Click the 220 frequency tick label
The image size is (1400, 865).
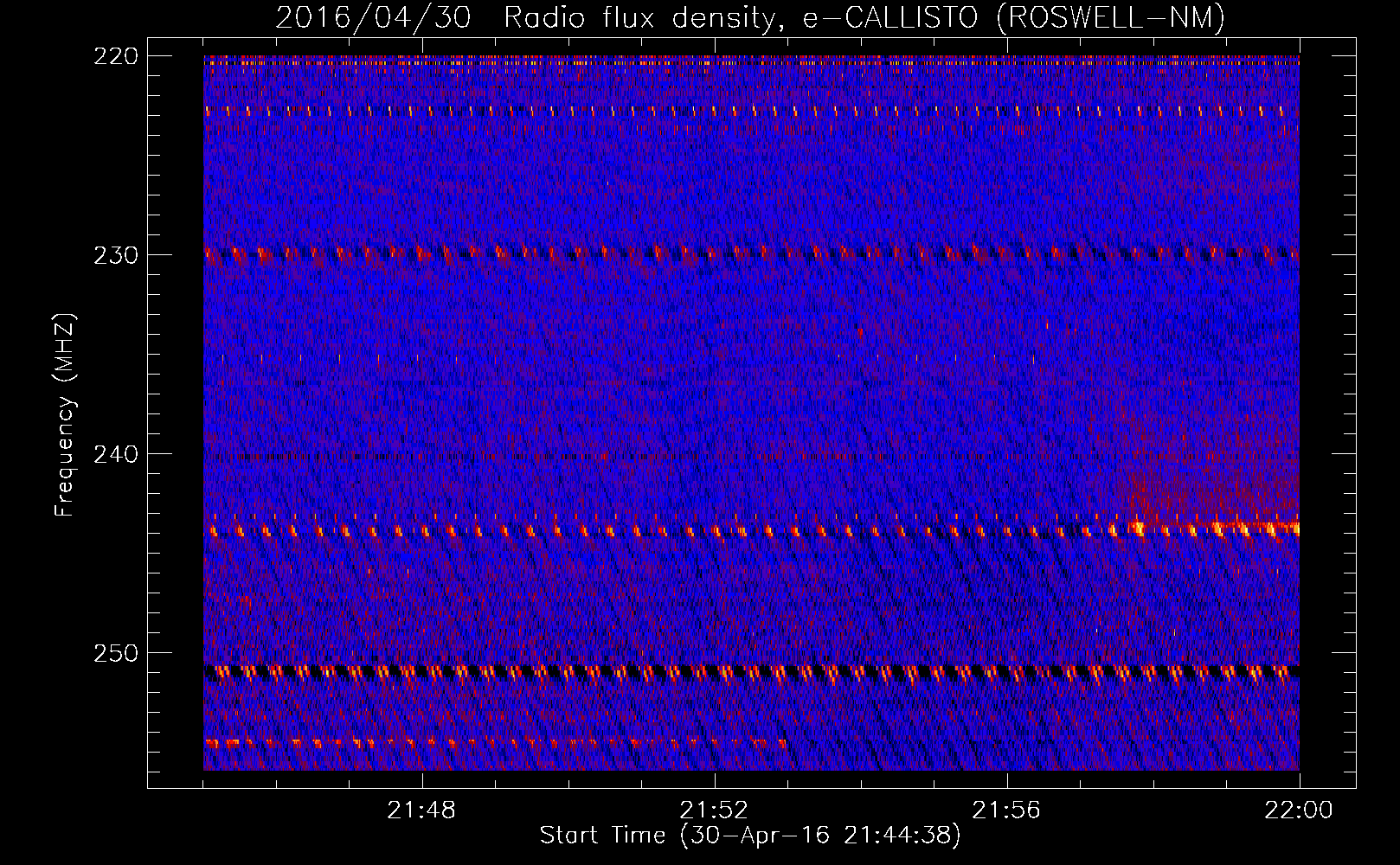[115, 56]
